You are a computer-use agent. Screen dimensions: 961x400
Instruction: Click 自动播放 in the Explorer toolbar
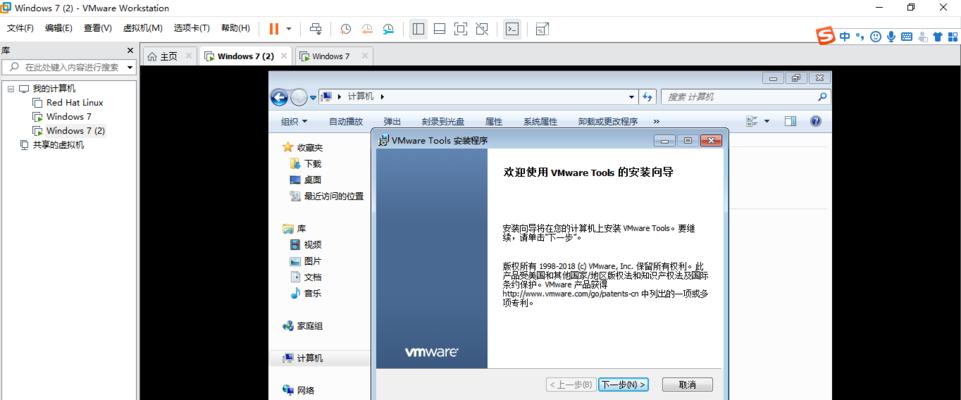[x=346, y=121]
